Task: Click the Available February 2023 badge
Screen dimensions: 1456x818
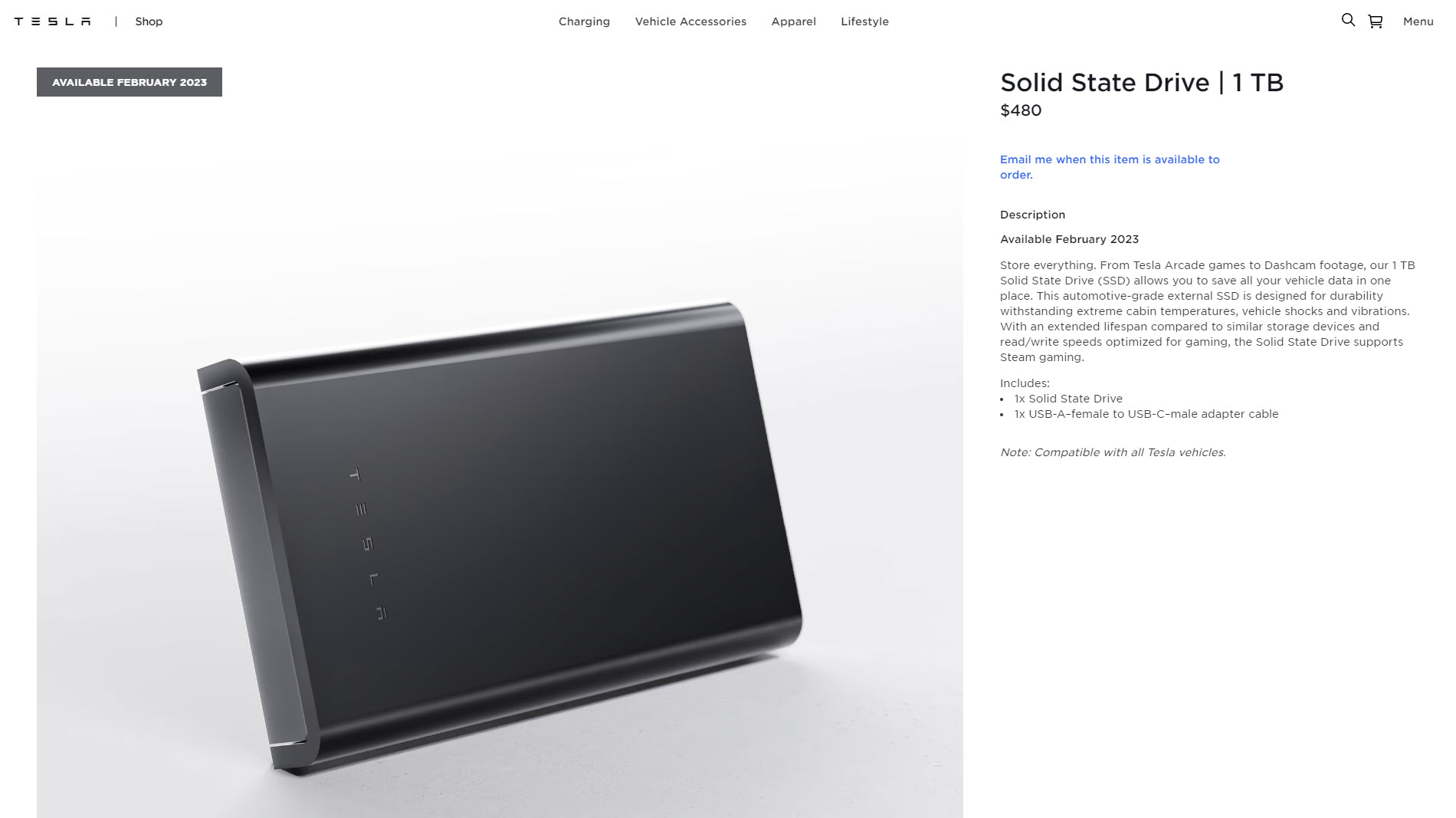Action: [x=130, y=82]
